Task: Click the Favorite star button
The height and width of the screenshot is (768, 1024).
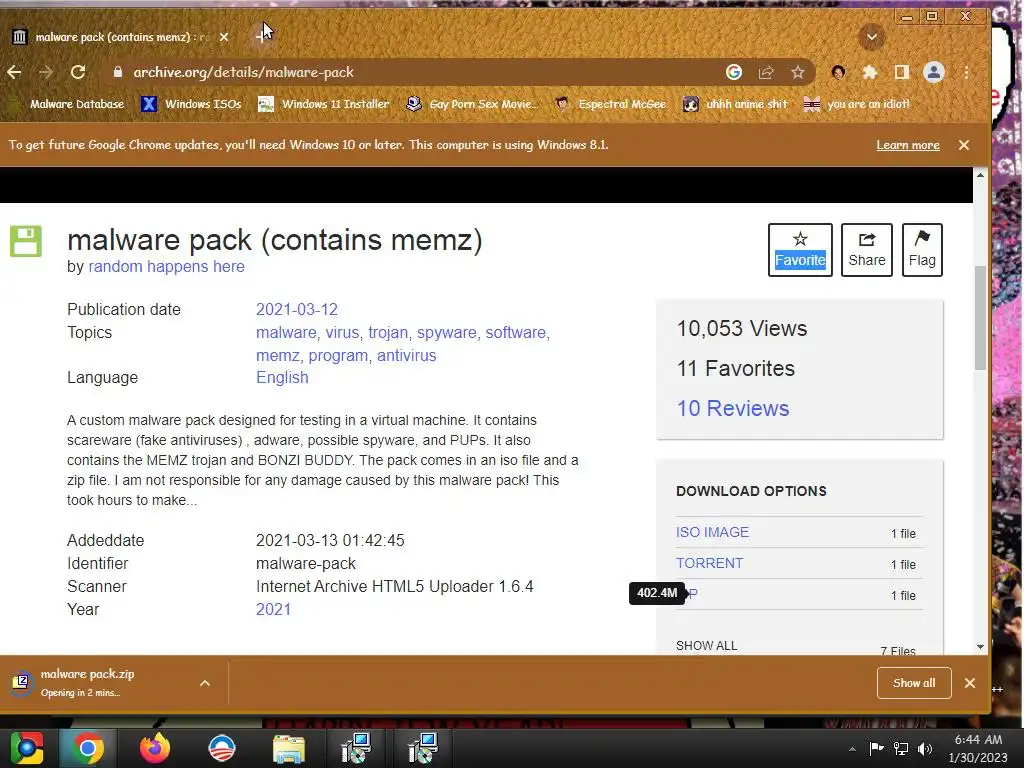Action: tap(800, 250)
